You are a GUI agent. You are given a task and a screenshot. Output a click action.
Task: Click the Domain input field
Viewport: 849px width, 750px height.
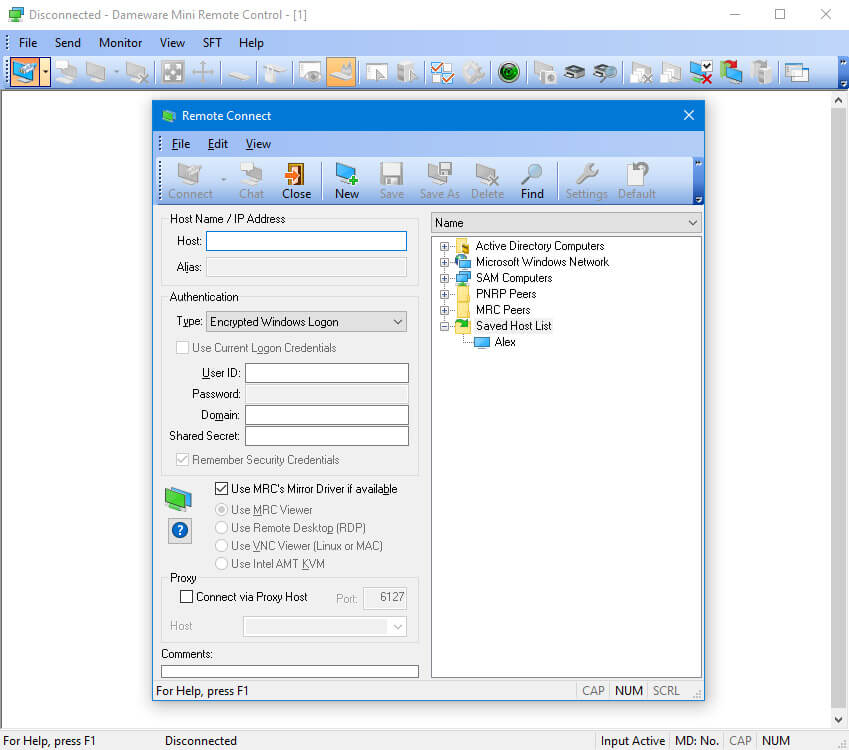click(x=326, y=415)
